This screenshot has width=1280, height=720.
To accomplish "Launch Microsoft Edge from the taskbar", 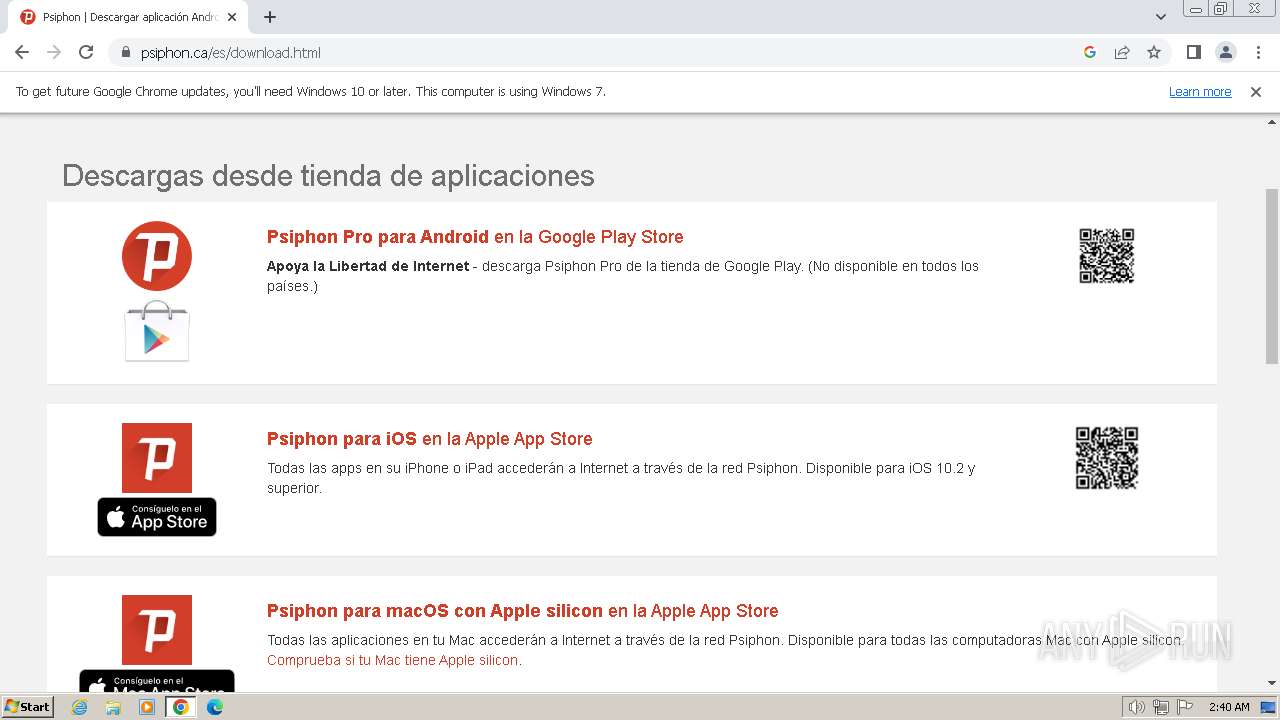I will [x=215, y=707].
